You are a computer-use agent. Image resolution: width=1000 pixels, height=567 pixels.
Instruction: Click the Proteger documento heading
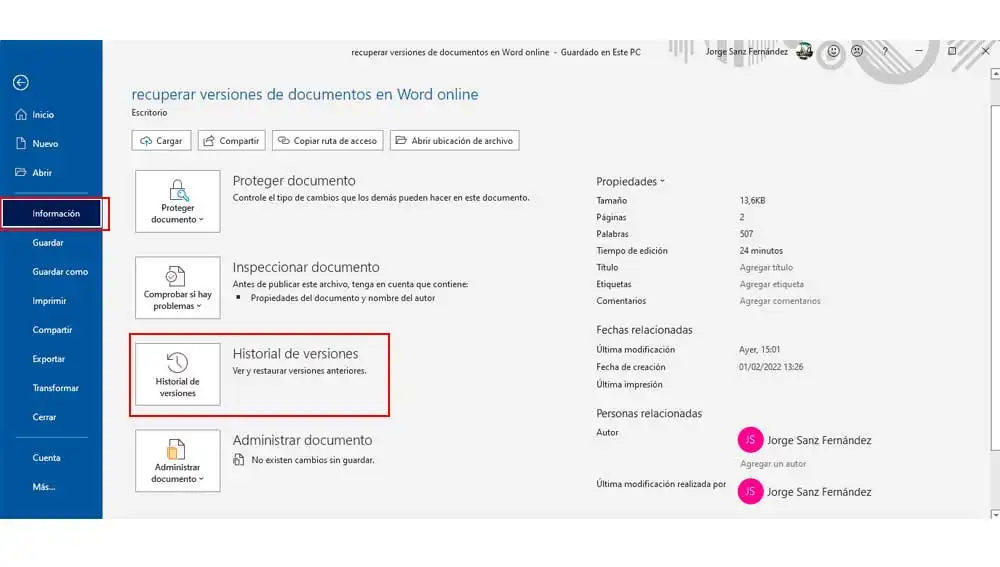click(x=294, y=180)
